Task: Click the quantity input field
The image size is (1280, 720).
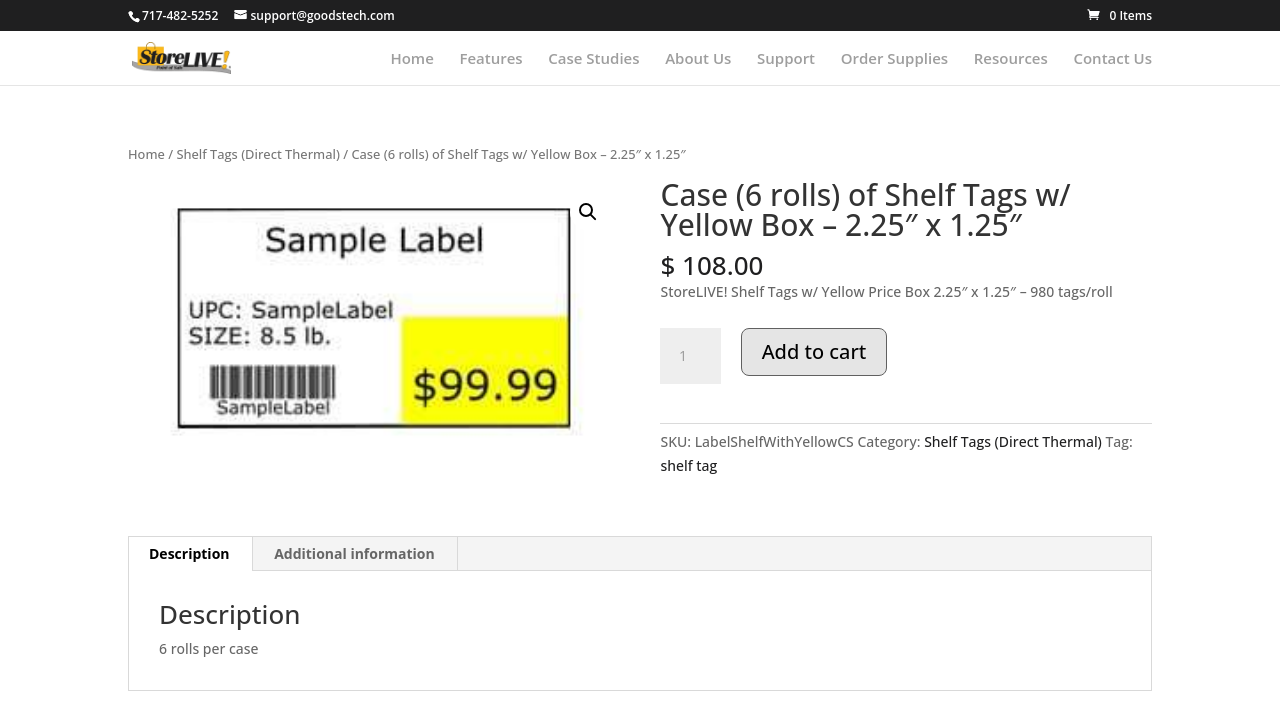Action: [x=690, y=356]
